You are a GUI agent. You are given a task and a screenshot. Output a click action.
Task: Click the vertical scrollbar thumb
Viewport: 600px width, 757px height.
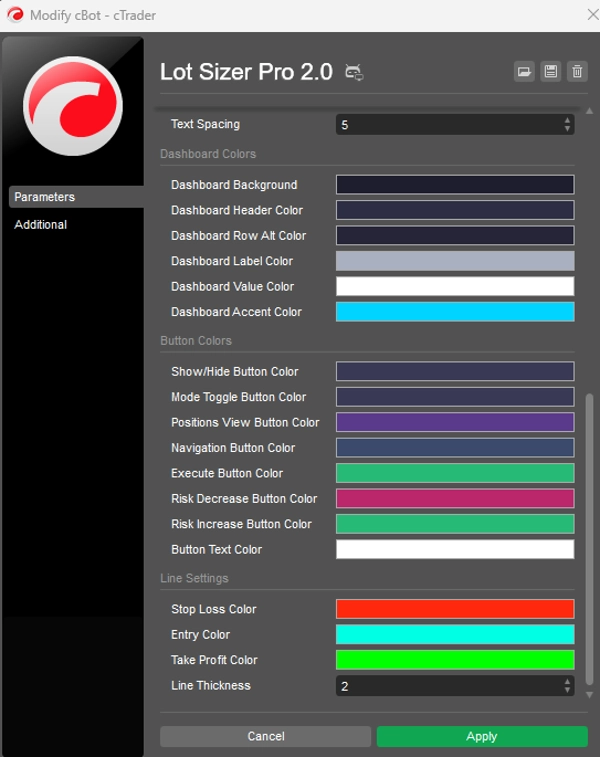click(x=589, y=539)
